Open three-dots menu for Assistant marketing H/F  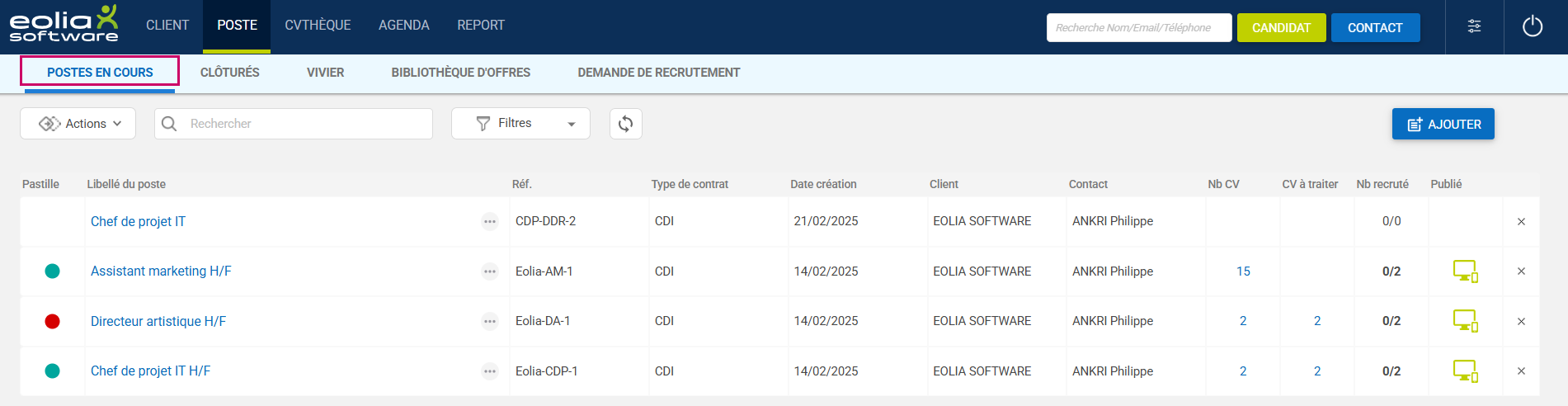[490, 271]
